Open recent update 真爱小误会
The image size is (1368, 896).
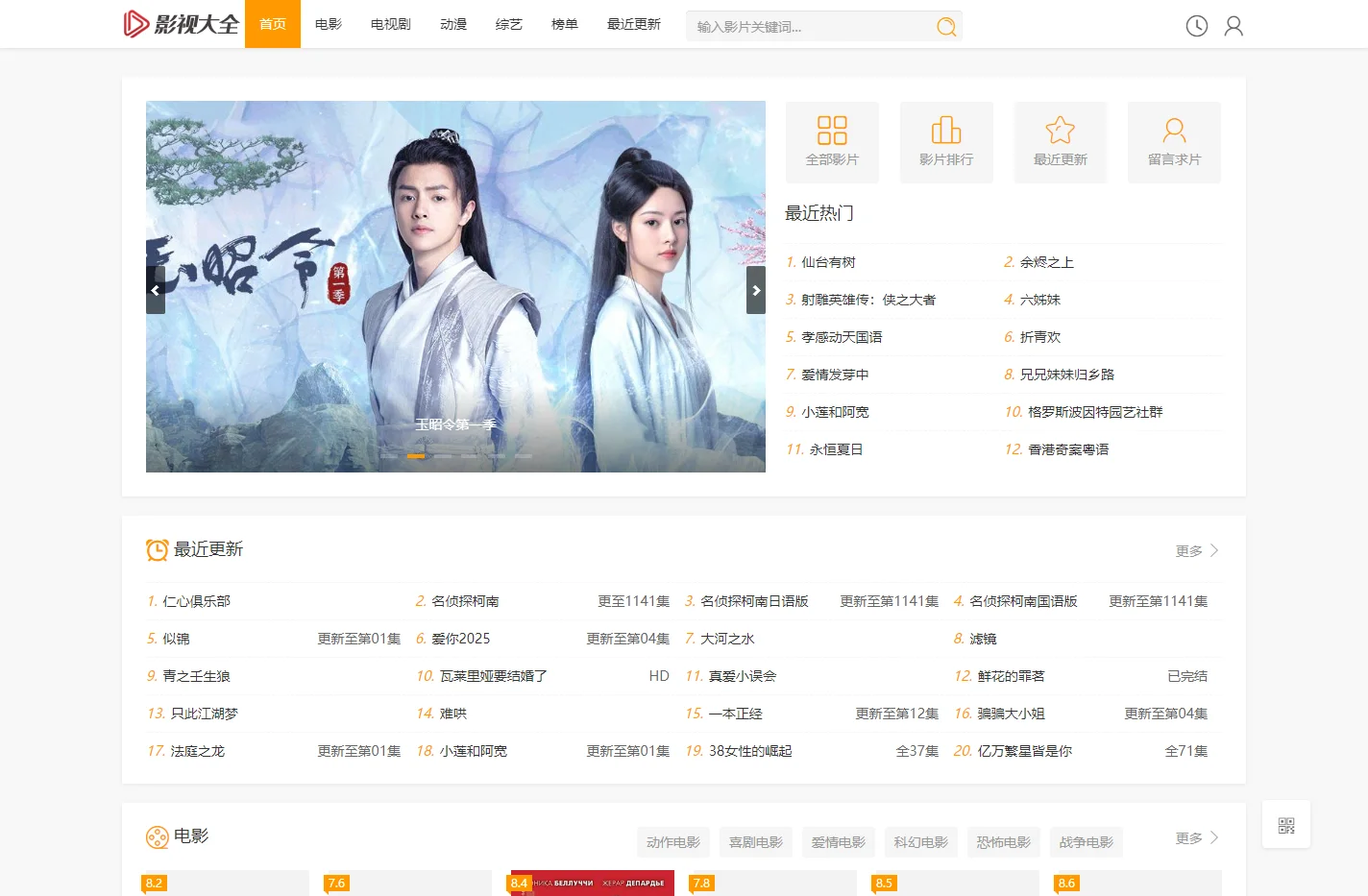(x=743, y=676)
